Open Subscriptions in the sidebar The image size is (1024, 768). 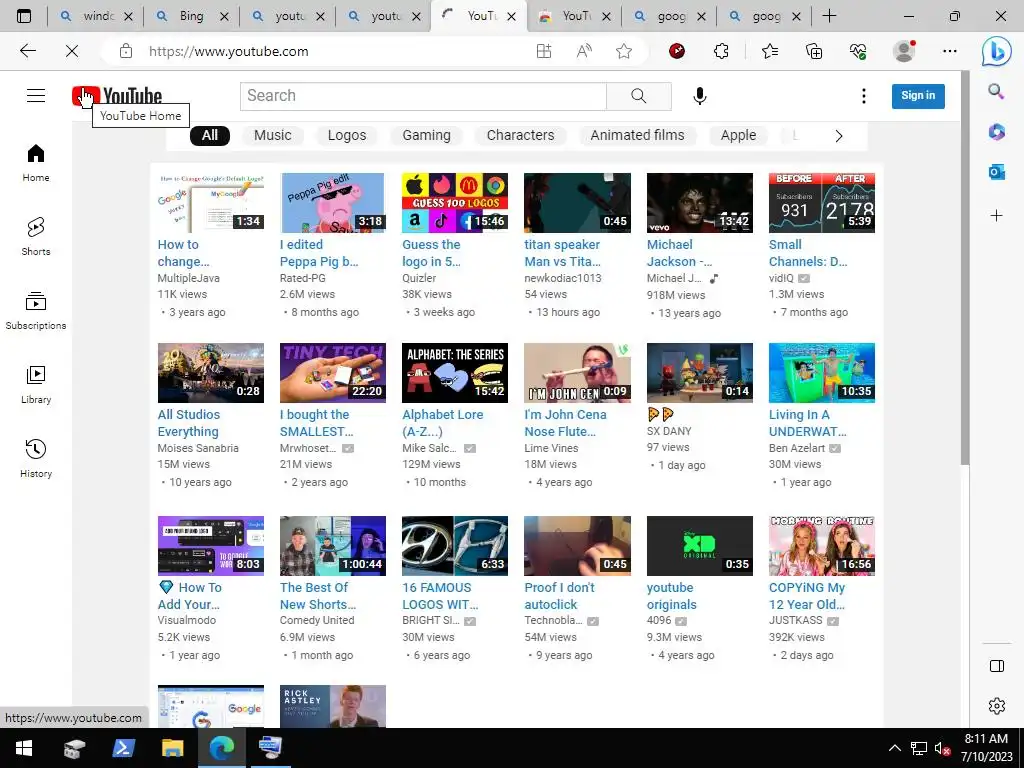36,311
